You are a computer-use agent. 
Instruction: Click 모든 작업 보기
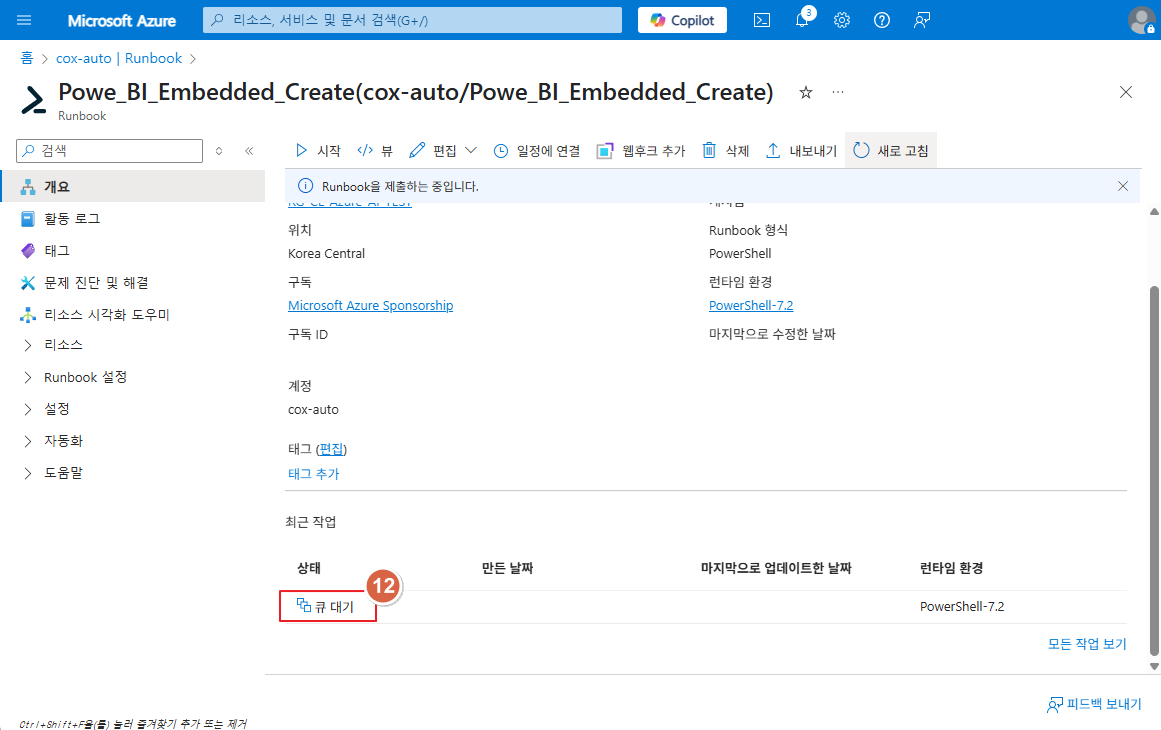[x=1087, y=644]
